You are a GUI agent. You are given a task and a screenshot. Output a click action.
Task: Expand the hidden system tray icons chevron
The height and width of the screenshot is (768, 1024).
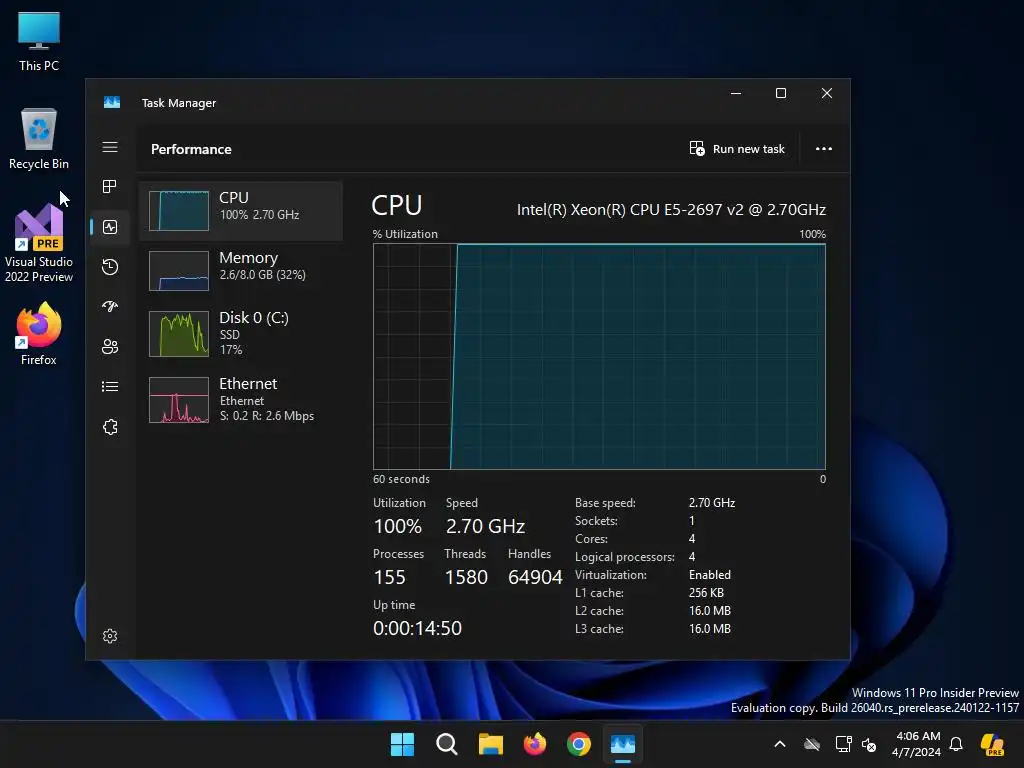click(780, 744)
